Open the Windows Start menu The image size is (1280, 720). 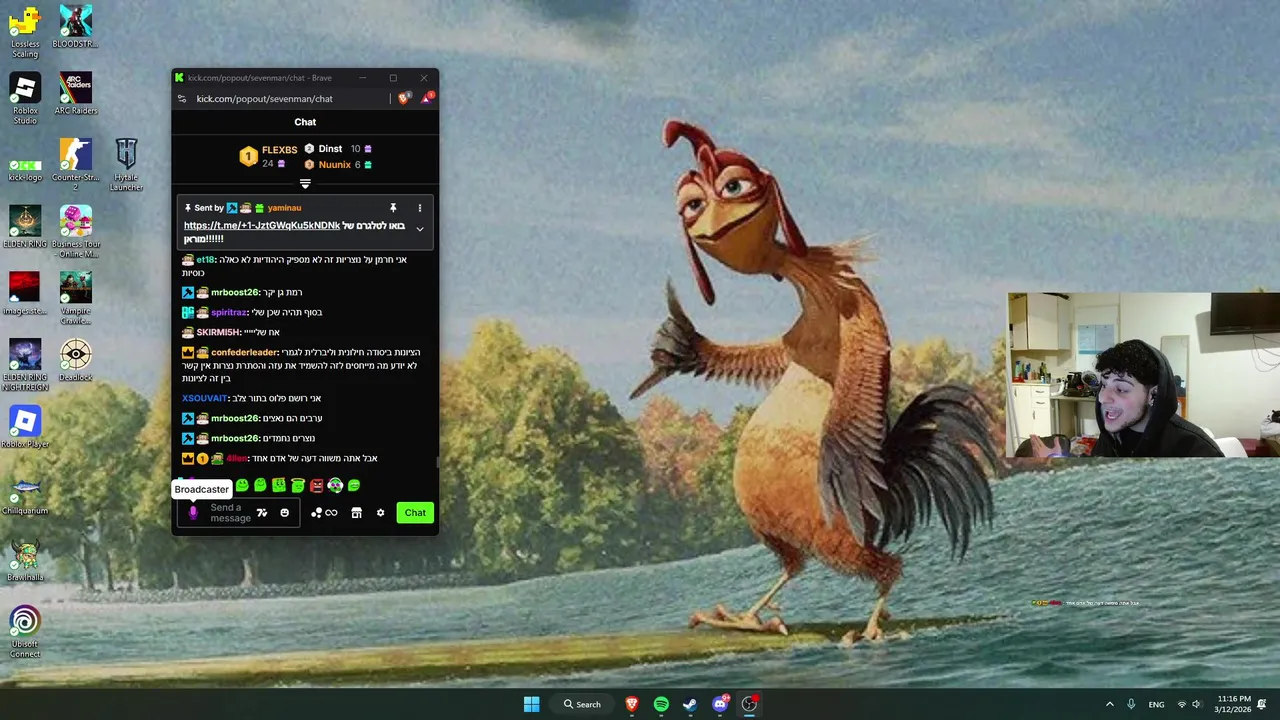[532, 704]
